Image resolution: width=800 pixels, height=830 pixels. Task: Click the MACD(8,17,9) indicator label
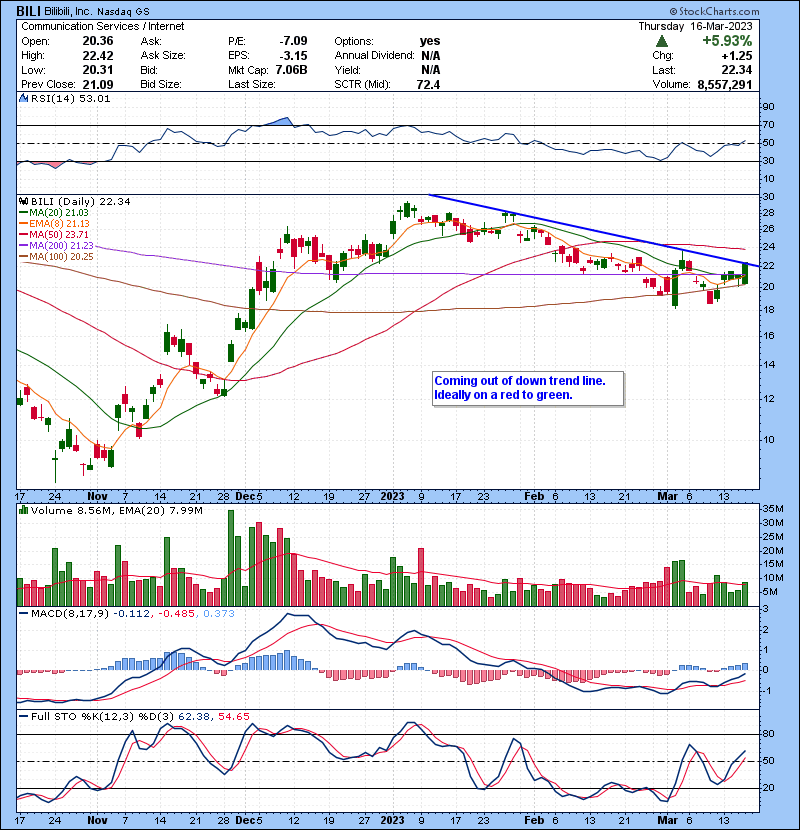coord(70,614)
